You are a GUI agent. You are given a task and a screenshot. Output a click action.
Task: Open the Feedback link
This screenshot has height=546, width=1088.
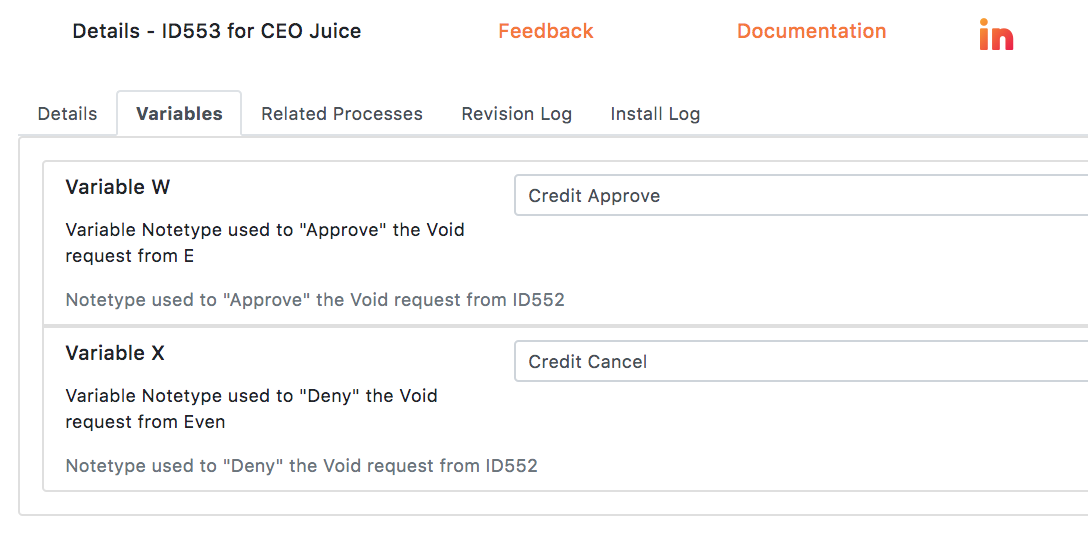click(545, 31)
